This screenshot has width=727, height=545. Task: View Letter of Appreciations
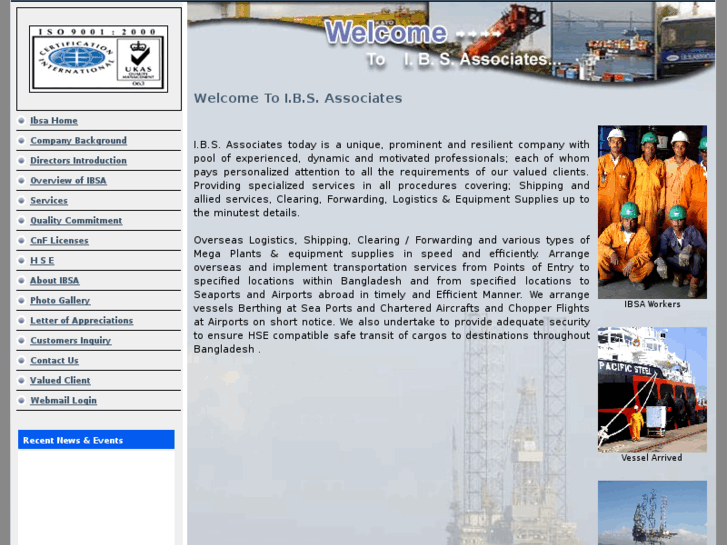(x=82, y=320)
